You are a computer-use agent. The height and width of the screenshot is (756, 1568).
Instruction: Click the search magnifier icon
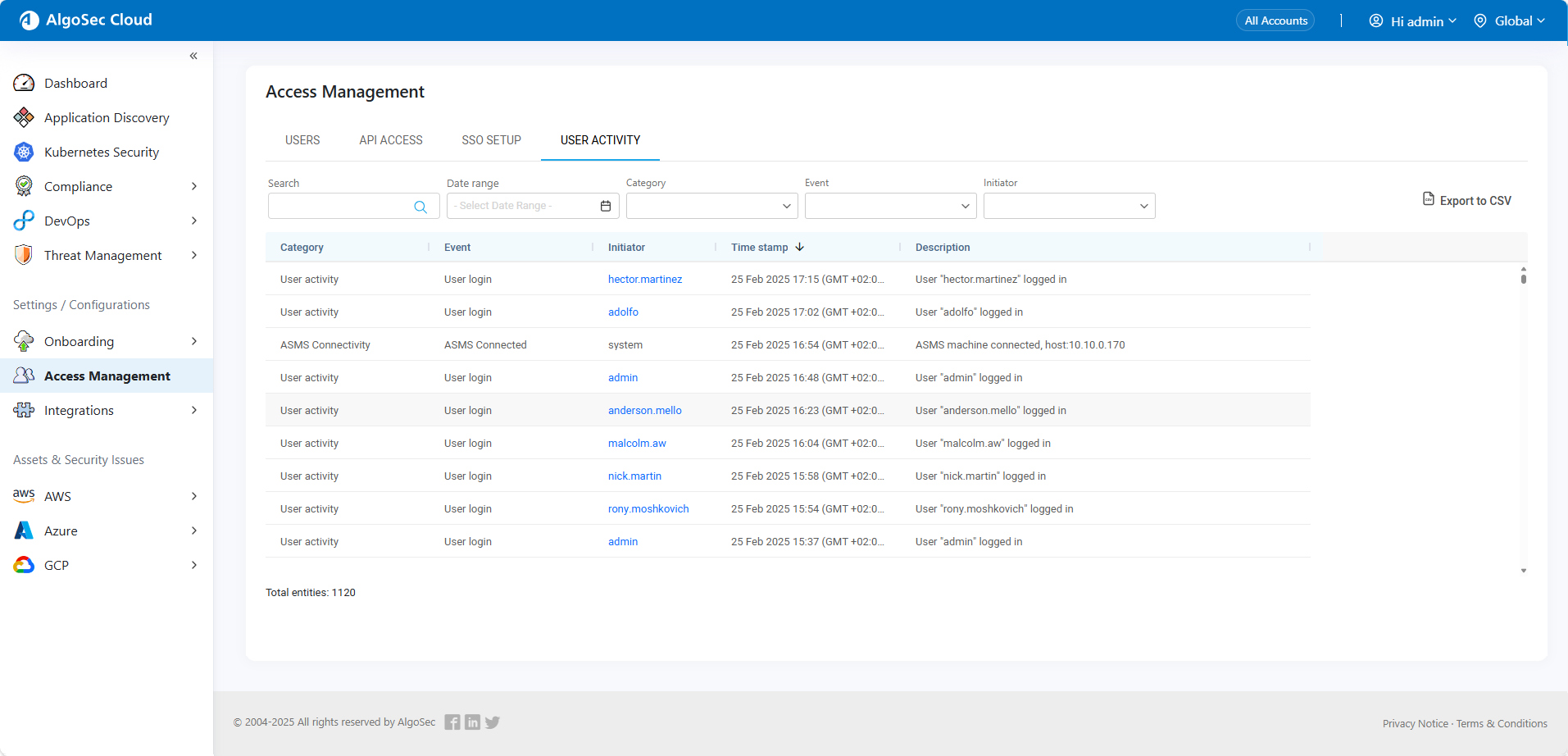420,207
